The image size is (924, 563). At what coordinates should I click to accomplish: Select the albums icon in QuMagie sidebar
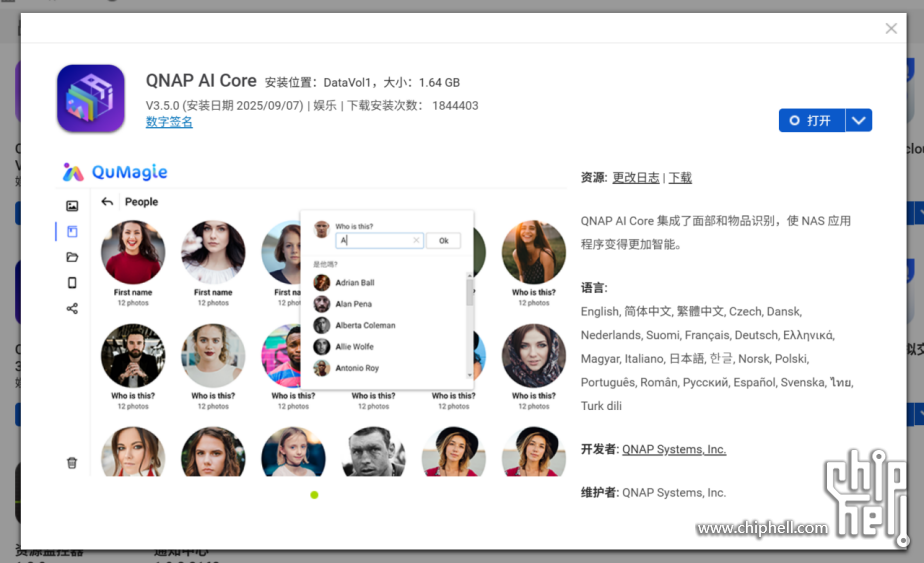tap(72, 231)
